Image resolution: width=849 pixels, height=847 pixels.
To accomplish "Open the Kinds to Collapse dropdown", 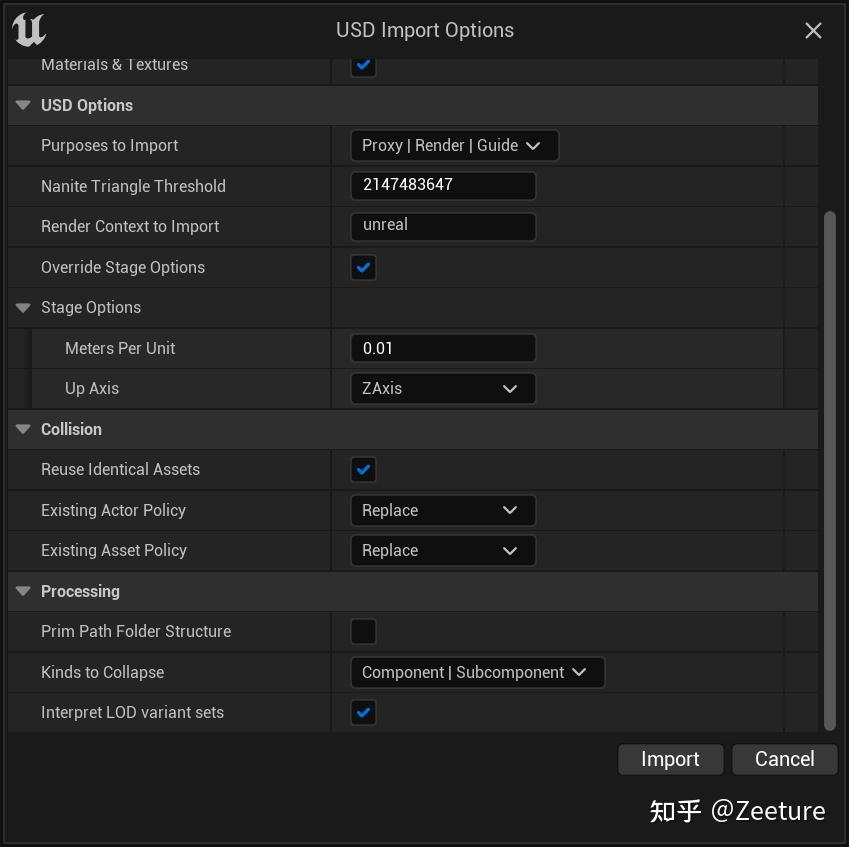I will pos(477,673).
